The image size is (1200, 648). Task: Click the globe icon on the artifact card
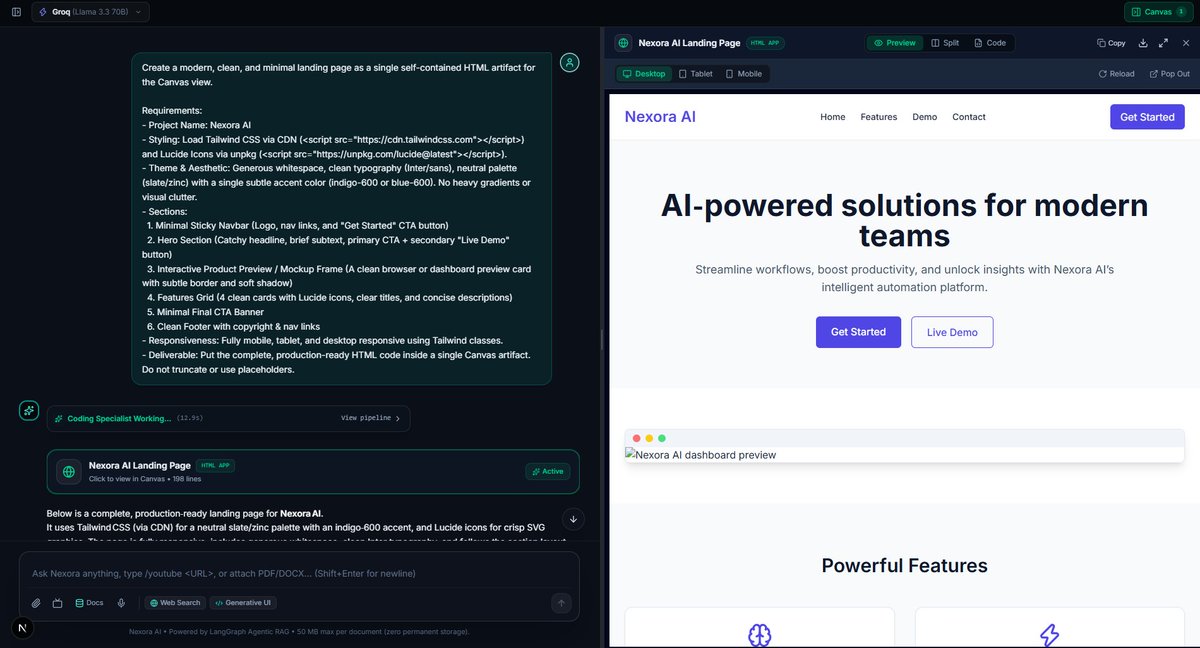(69, 471)
